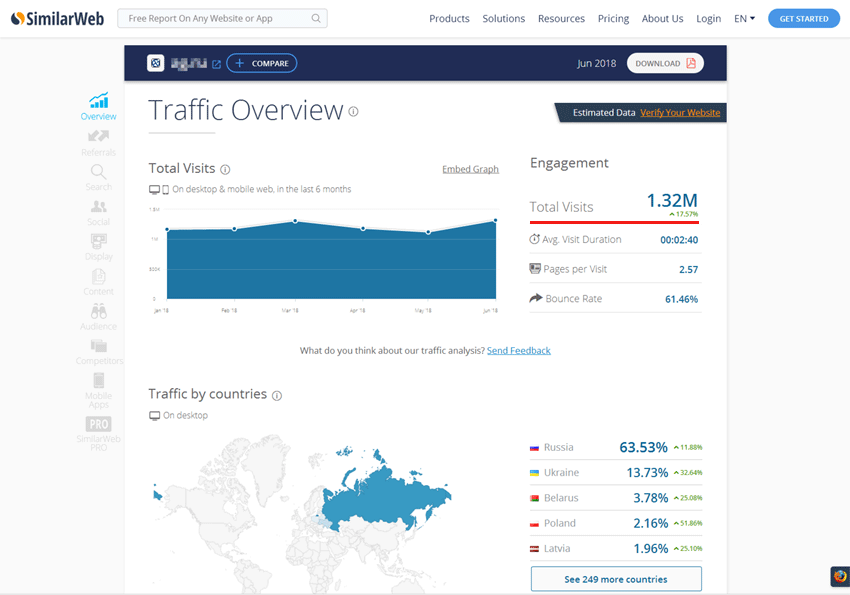Open the Resources menu
This screenshot has width=850, height=595.
point(561,18)
